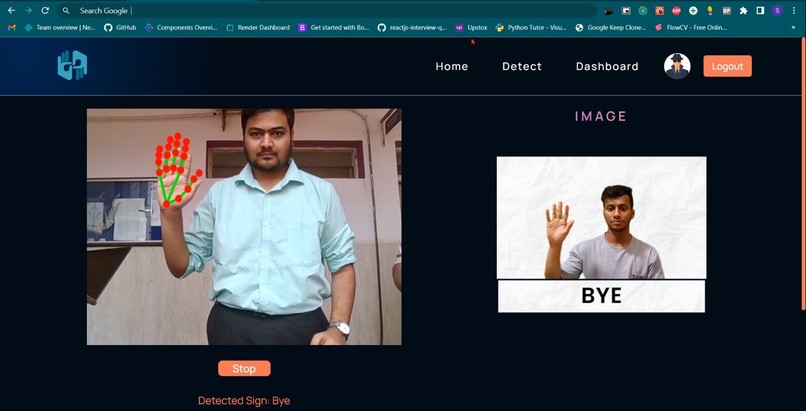The image size is (806, 411).
Task: Click the "Detected Sign: Bye" text
Action: tap(244, 401)
